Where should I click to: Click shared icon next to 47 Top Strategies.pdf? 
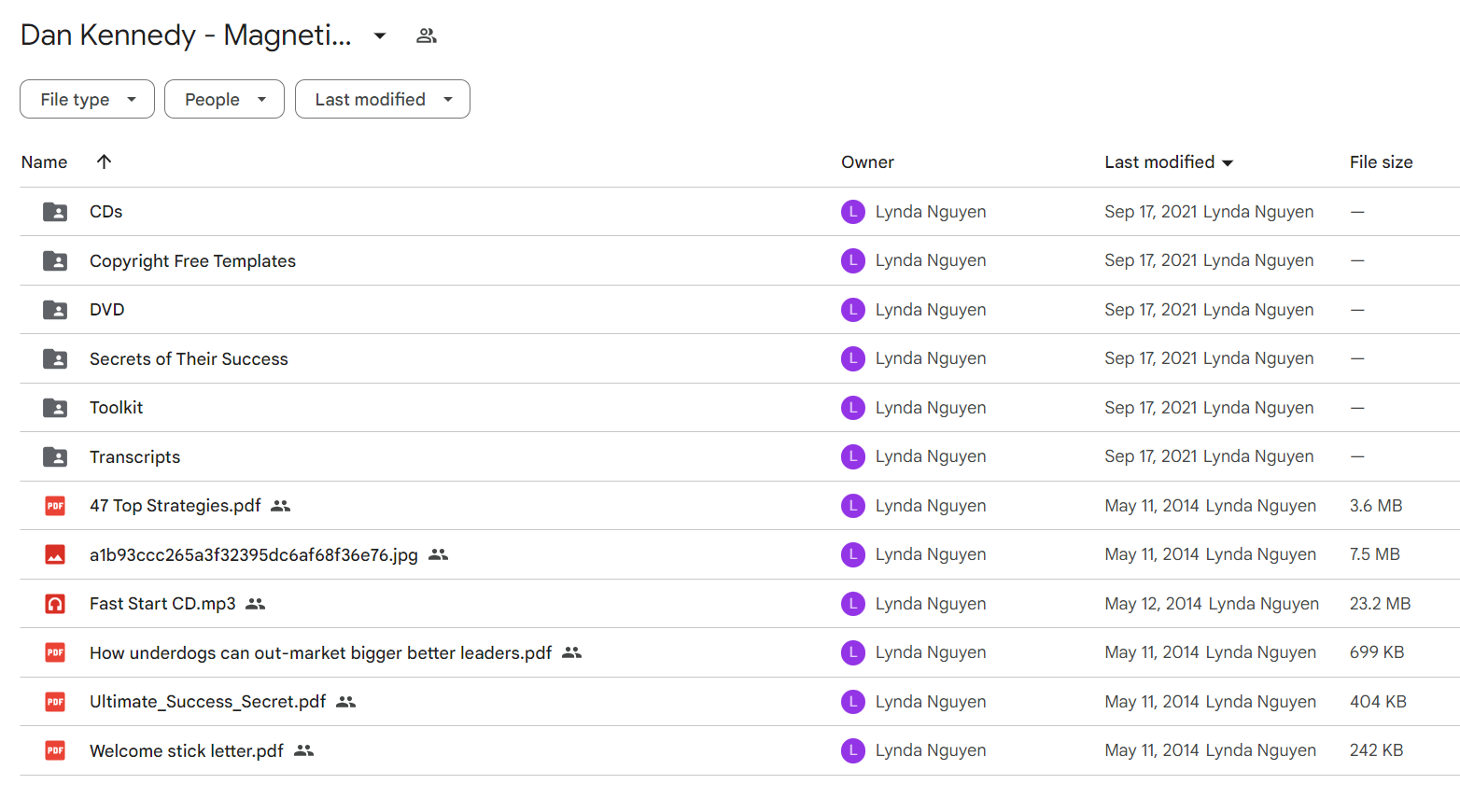click(x=281, y=506)
